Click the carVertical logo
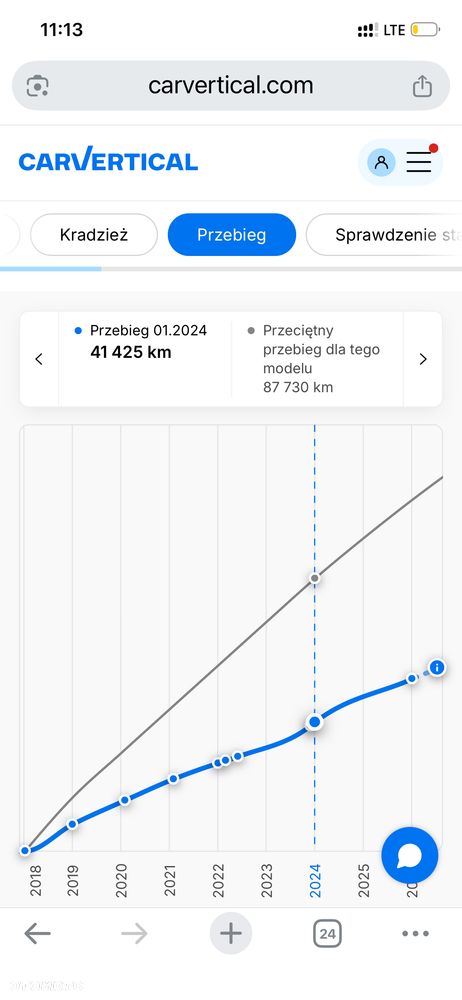462x1000 pixels. (x=108, y=161)
